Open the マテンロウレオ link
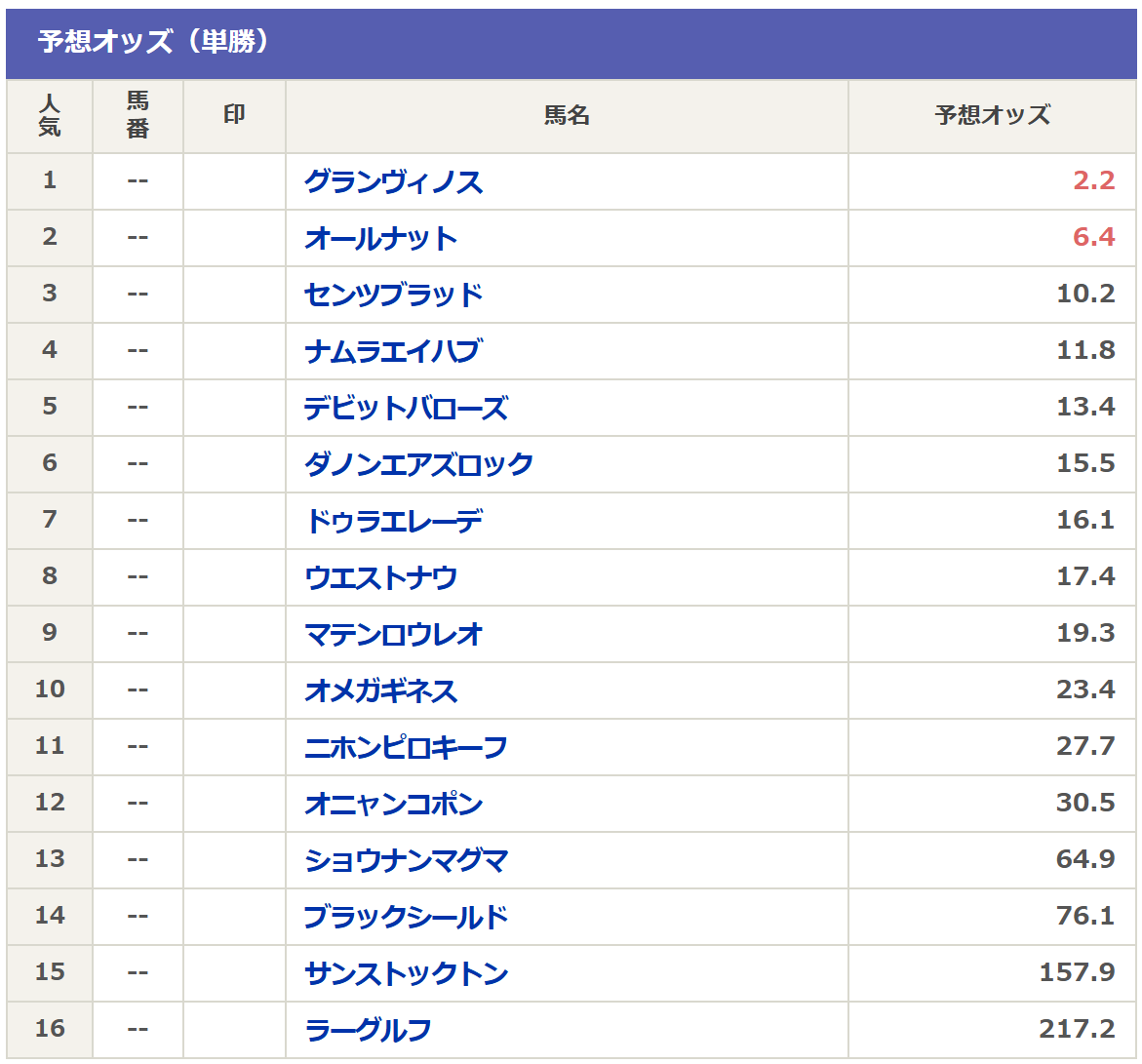 (x=393, y=635)
